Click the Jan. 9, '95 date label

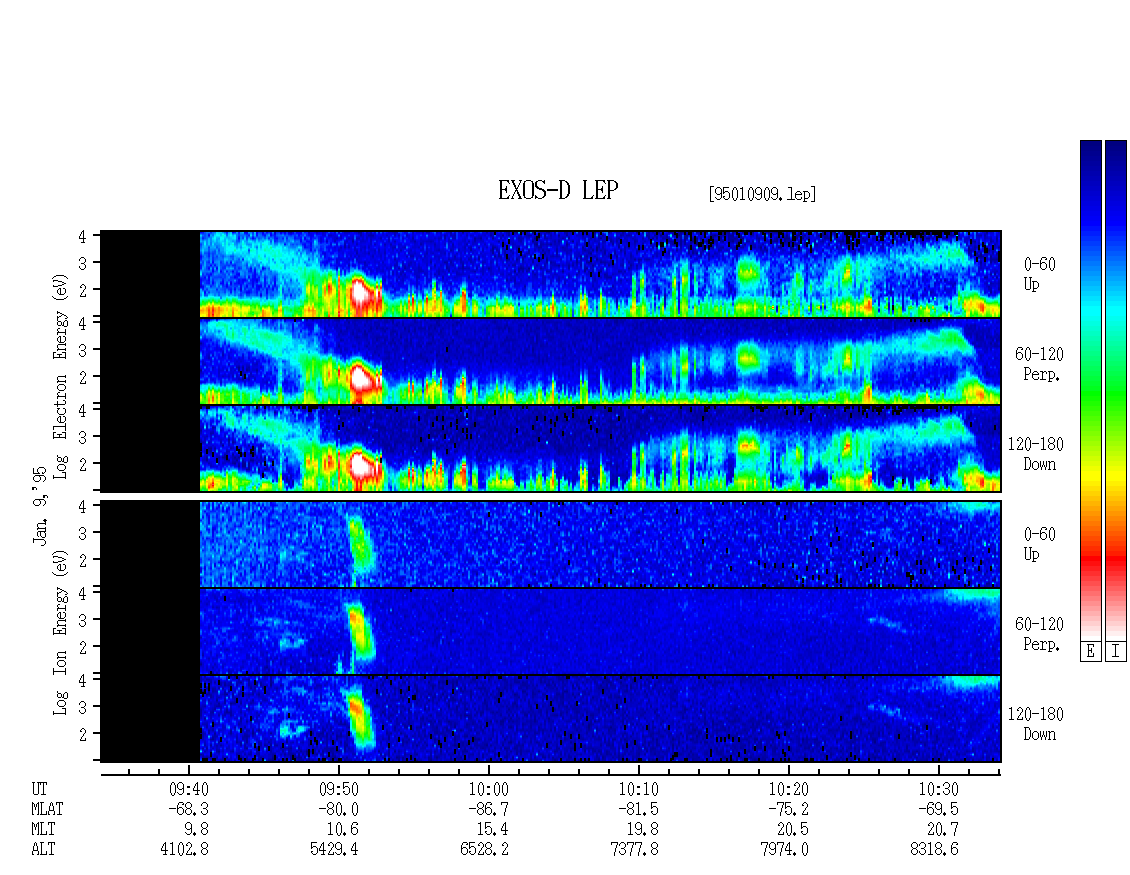[40, 505]
